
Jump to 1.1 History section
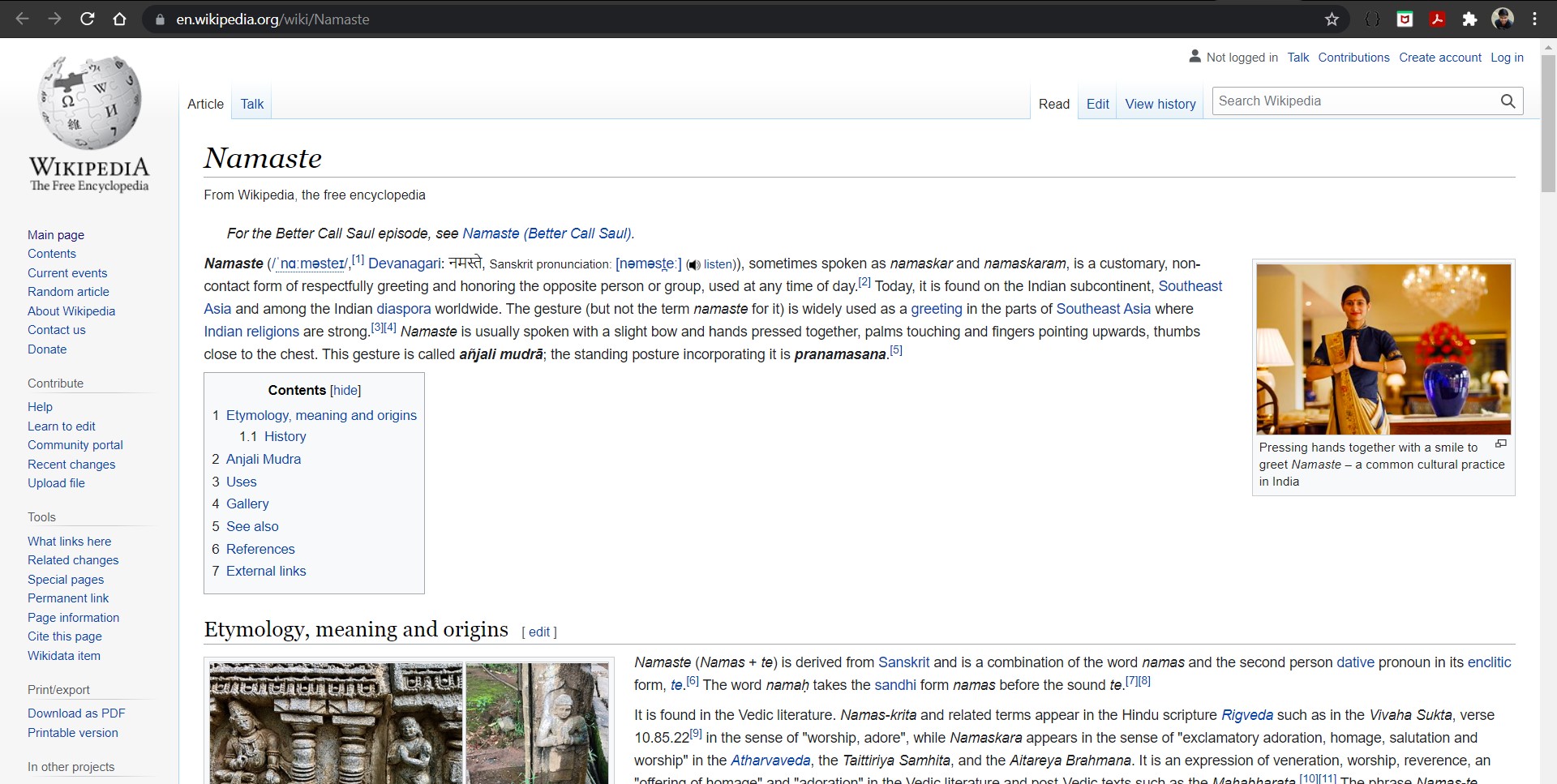point(285,436)
